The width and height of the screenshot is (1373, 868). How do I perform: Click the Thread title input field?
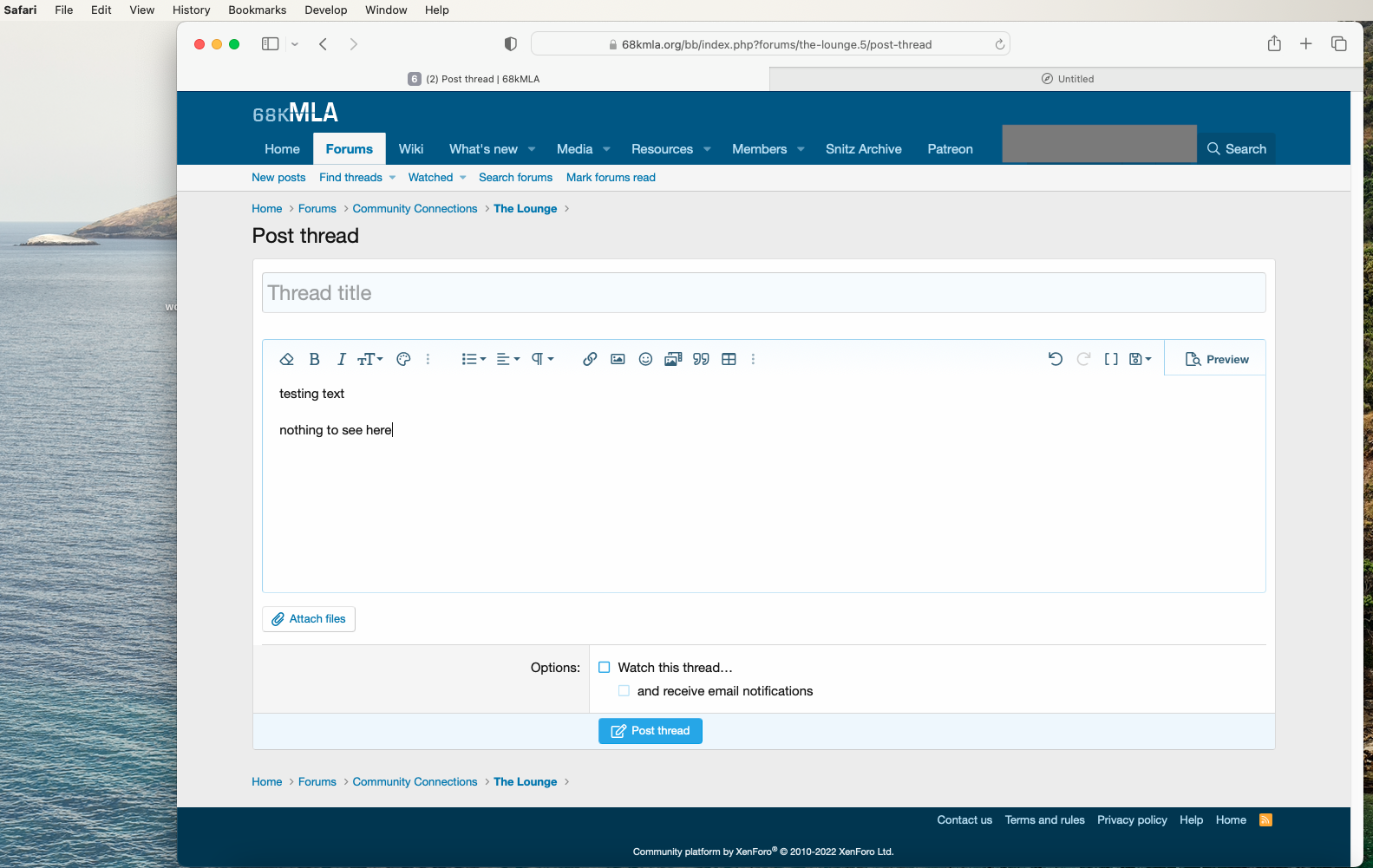763,293
